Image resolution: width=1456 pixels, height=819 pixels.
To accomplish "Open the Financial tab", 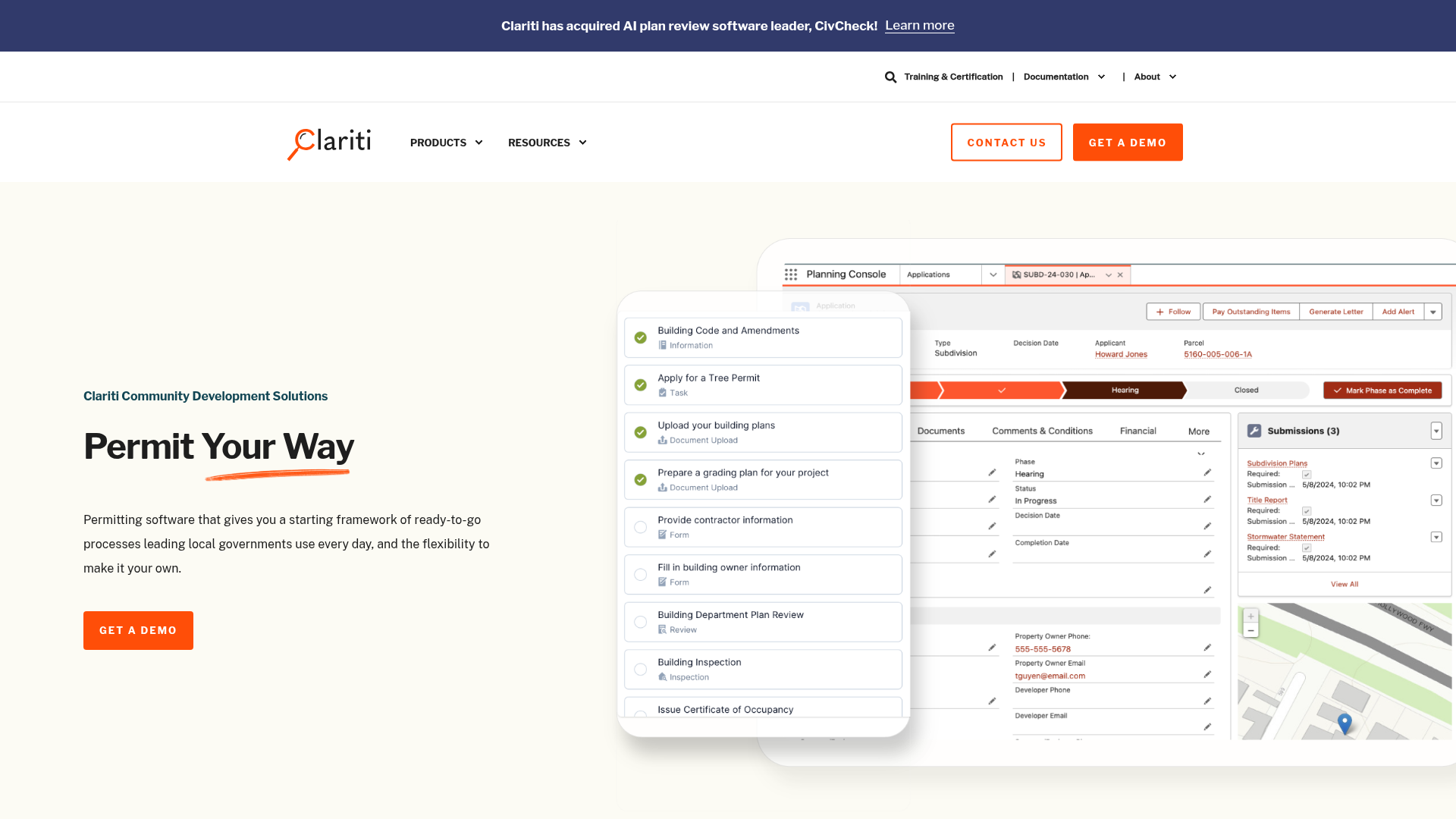I will pyautogui.click(x=1137, y=430).
